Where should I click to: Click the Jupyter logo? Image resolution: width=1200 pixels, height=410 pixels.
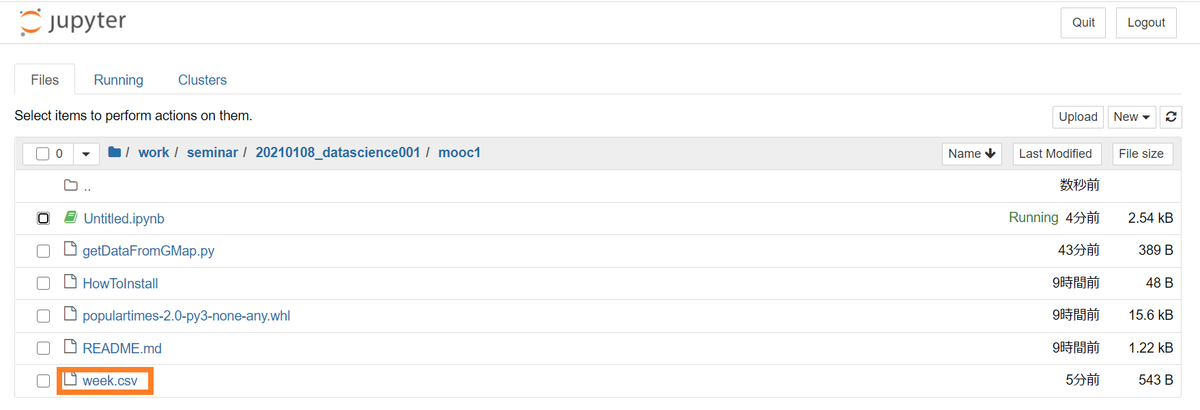[x=72, y=21]
